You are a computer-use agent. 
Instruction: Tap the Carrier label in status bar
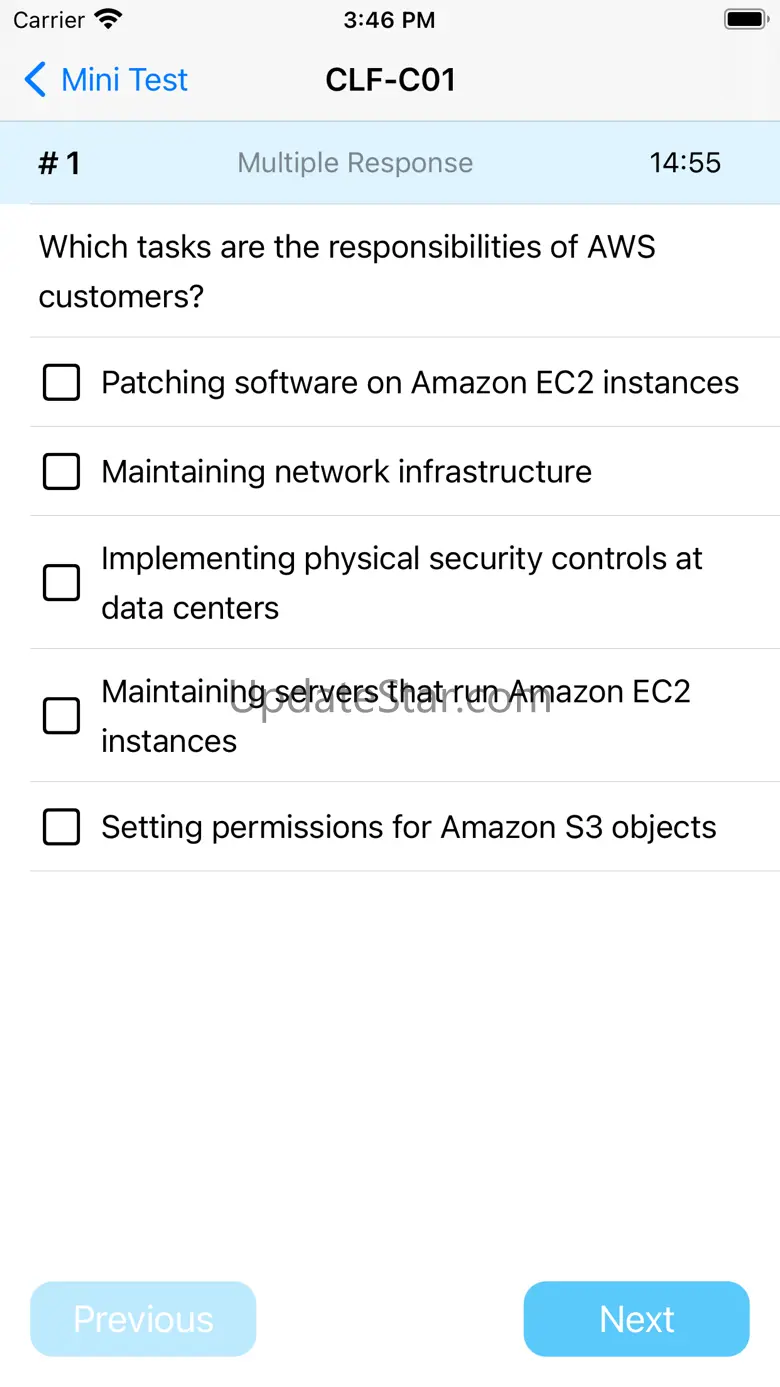point(48,19)
